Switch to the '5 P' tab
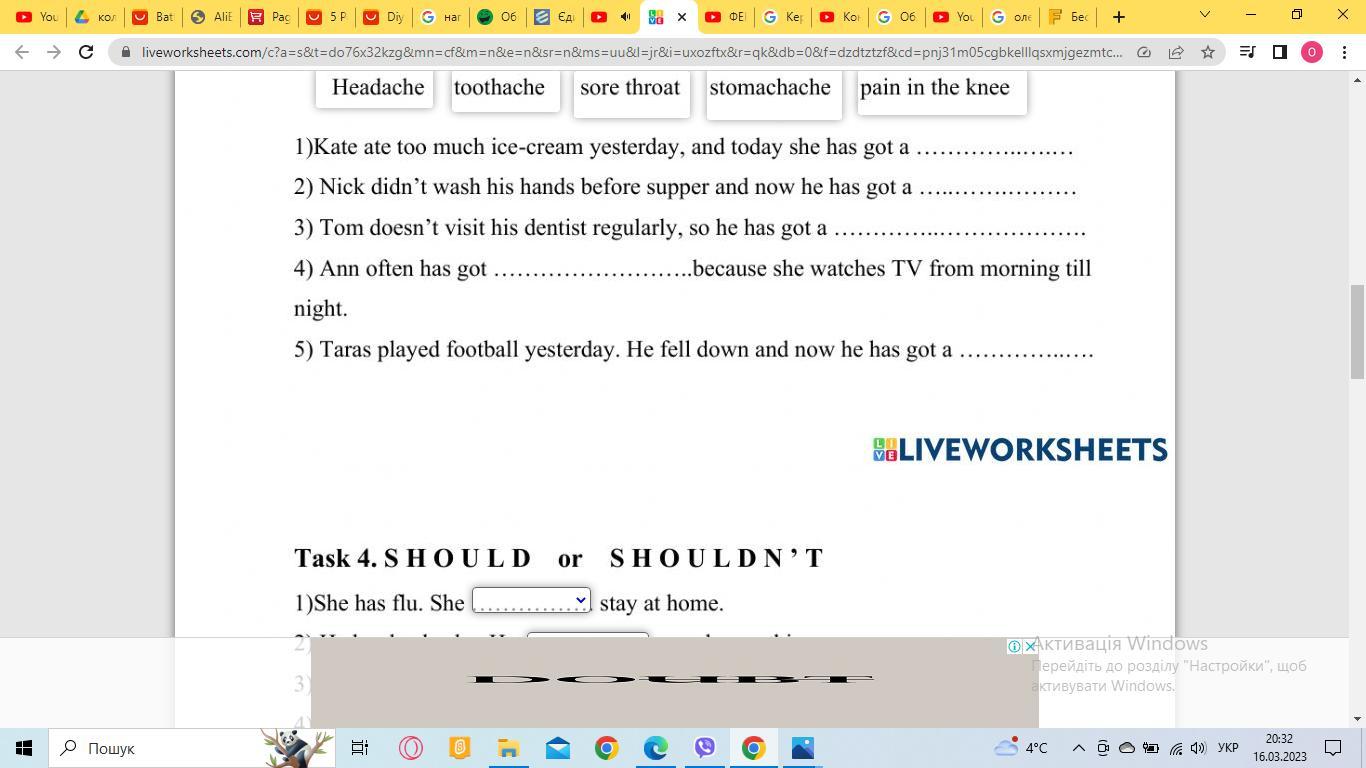This screenshot has height=768, width=1366. [x=327, y=17]
